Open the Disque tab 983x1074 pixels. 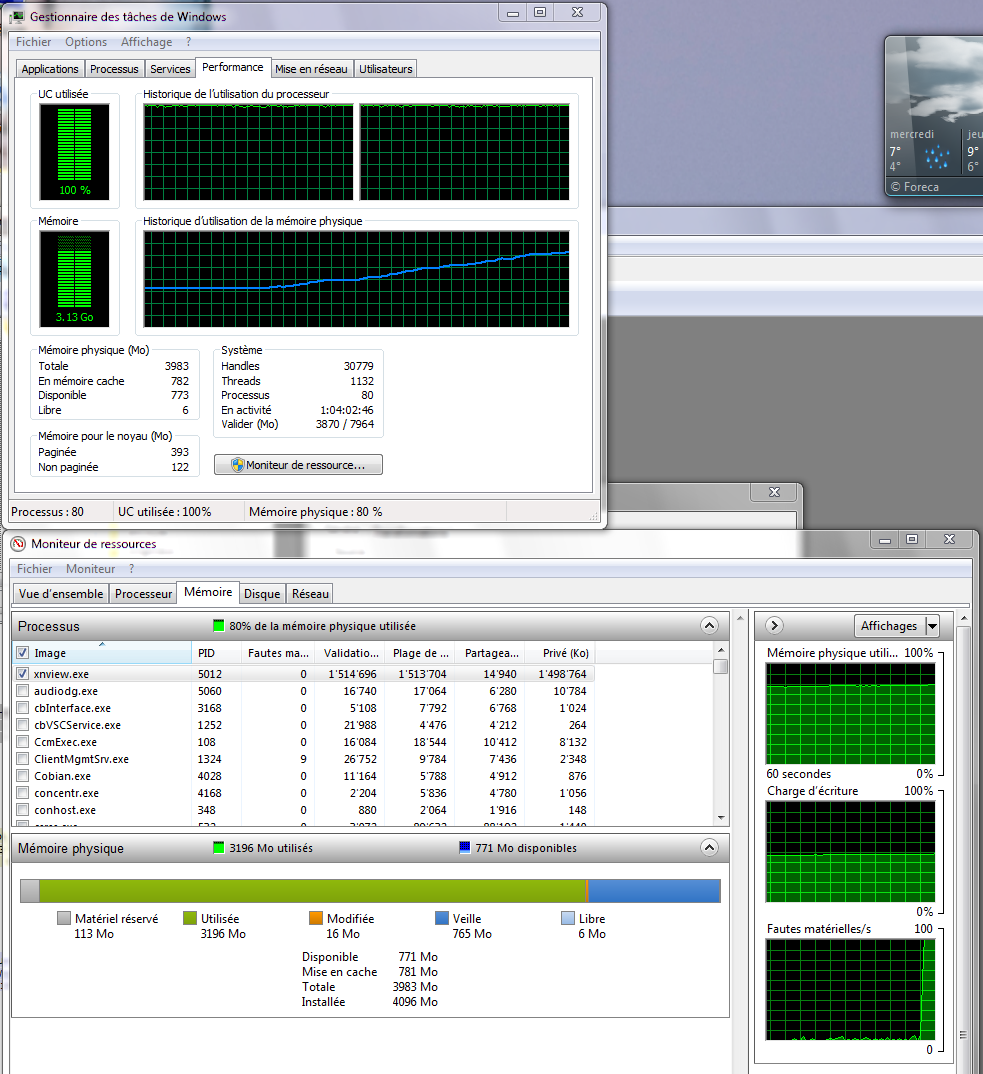[262, 594]
